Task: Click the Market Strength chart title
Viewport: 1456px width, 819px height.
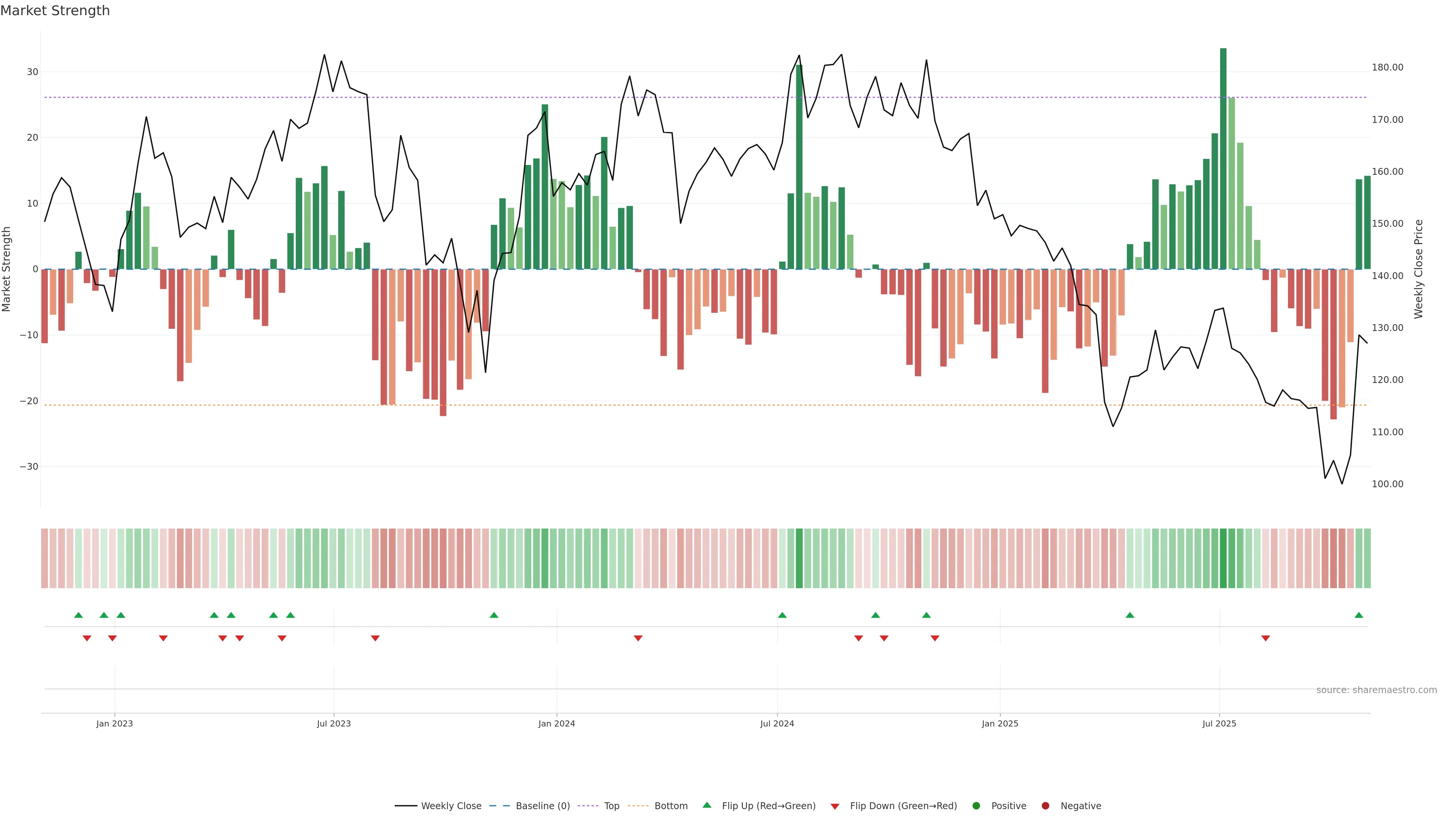Action: click(55, 11)
